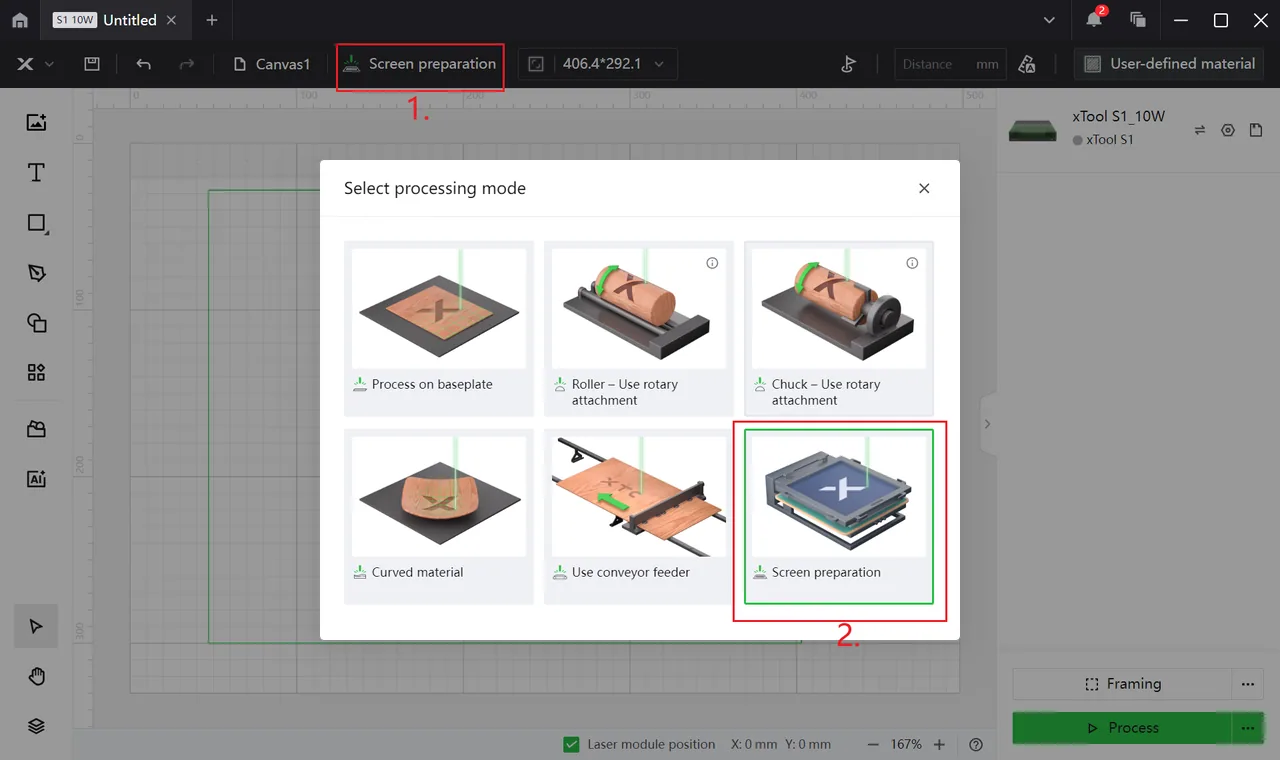Select the Rectangle shape tool
This screenshot has height=760, width=1280.
[36, 223]
